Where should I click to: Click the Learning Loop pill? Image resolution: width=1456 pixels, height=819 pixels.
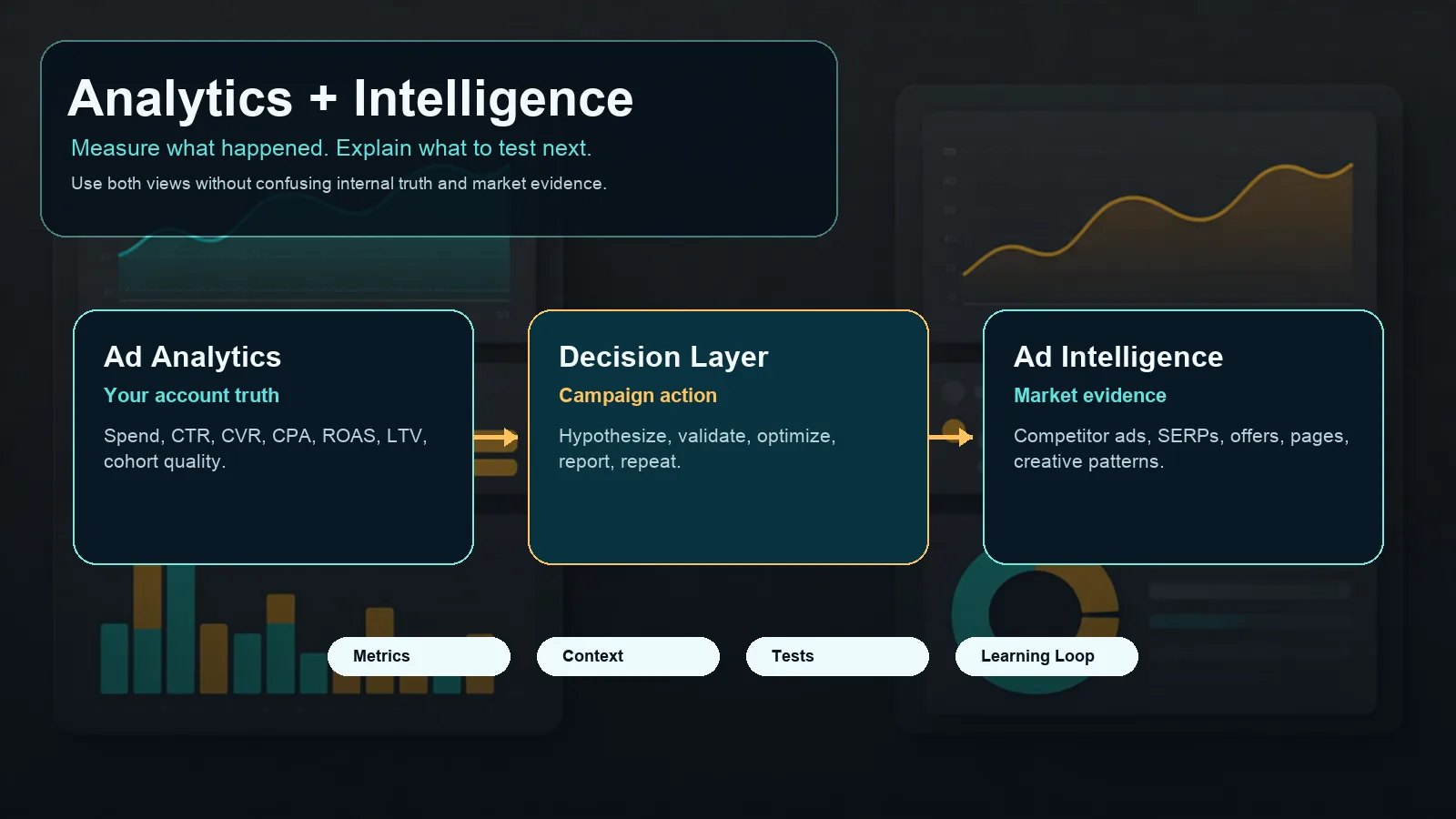[x=1046, y=656]
